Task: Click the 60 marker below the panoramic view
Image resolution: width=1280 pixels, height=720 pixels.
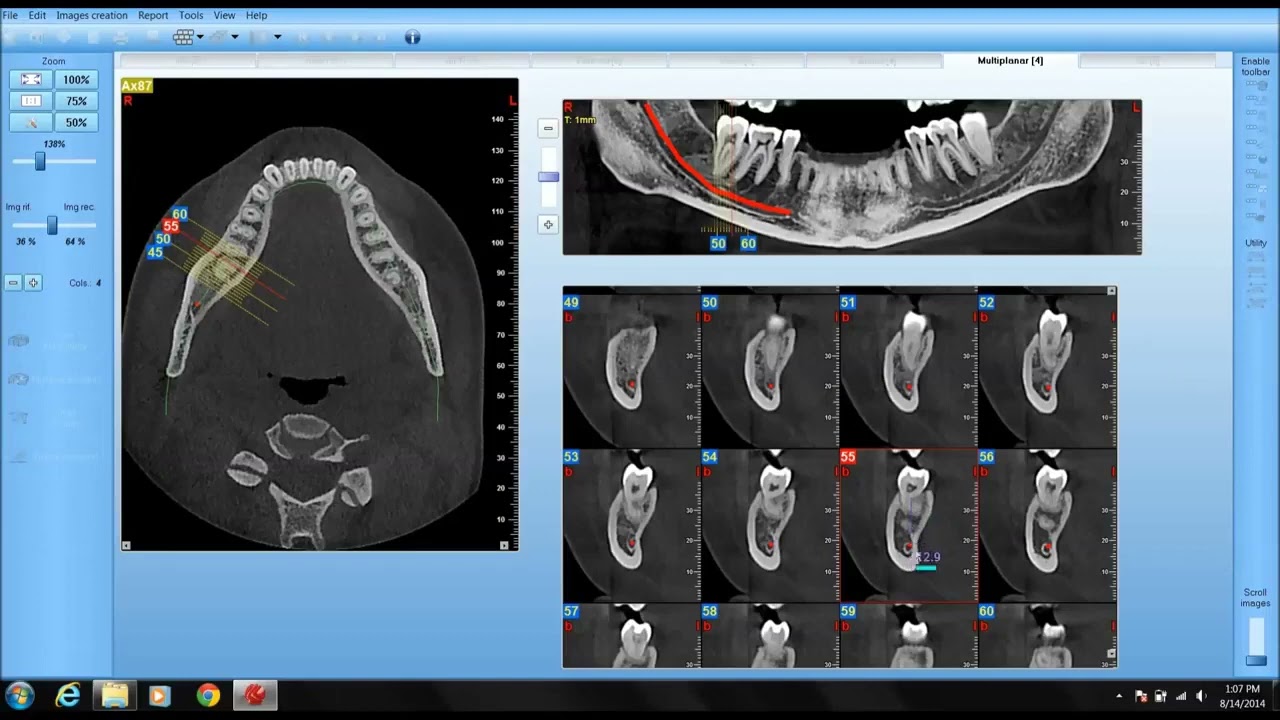Action: [748, 243]
